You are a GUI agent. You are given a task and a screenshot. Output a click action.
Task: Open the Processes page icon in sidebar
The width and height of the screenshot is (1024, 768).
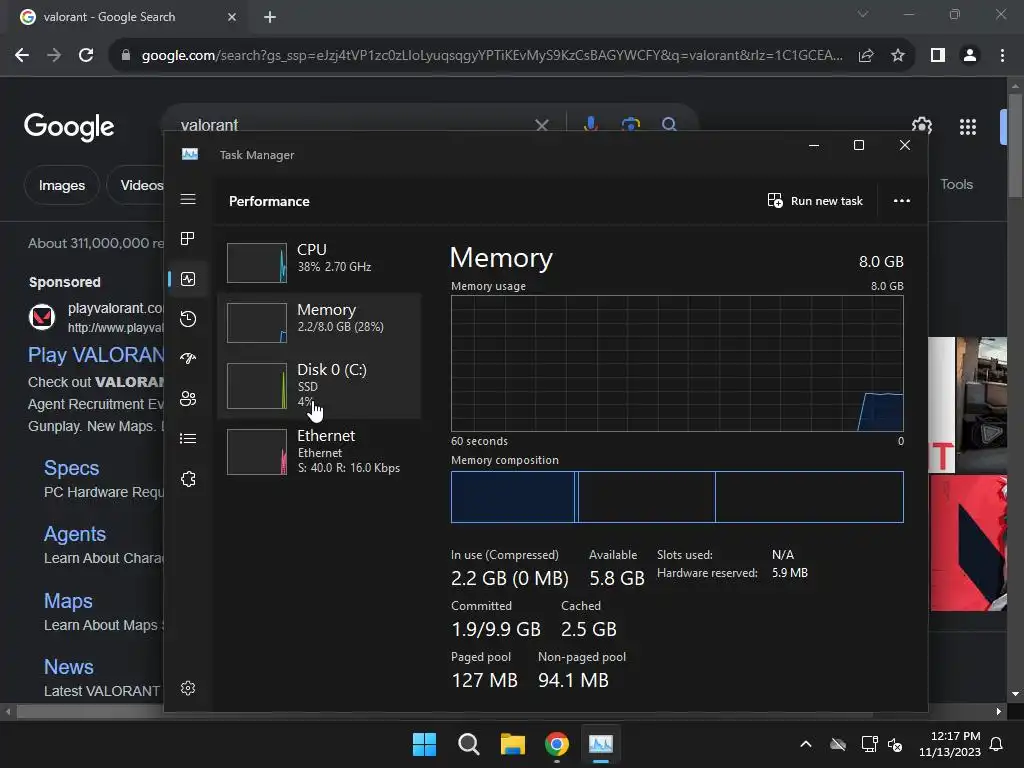(187, 238)
